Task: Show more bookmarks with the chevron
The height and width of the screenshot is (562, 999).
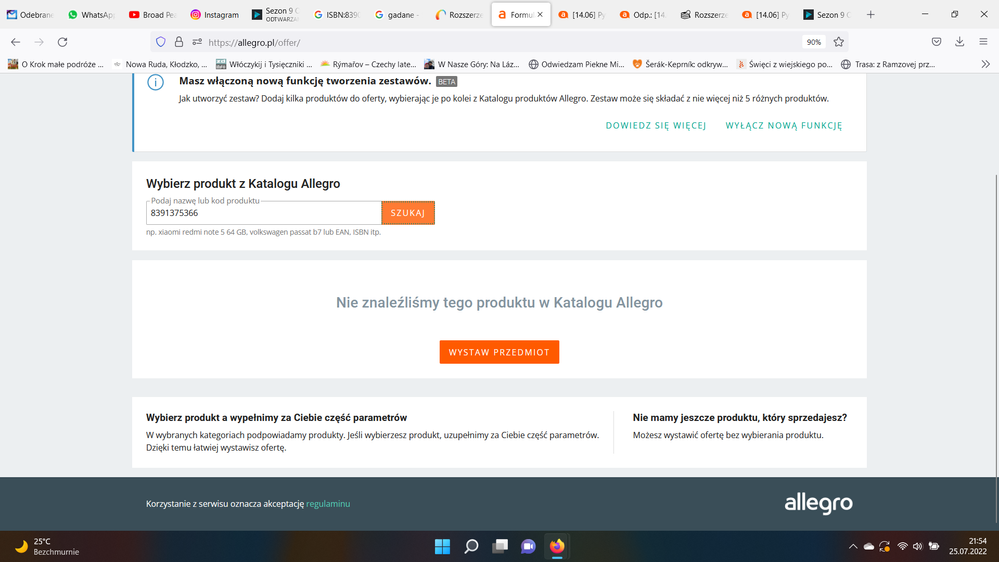Action: (x=986, y=64)
